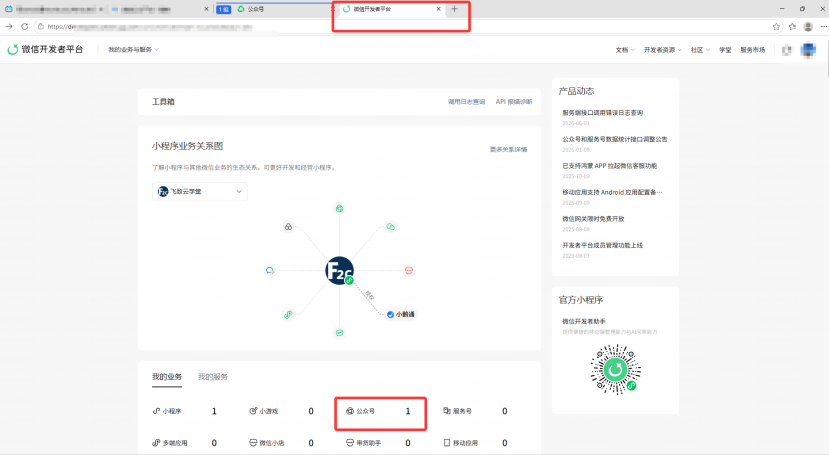Expand the 开发者资源 menu
Viewport: 829px width, 455px height.
pos(662,50)
